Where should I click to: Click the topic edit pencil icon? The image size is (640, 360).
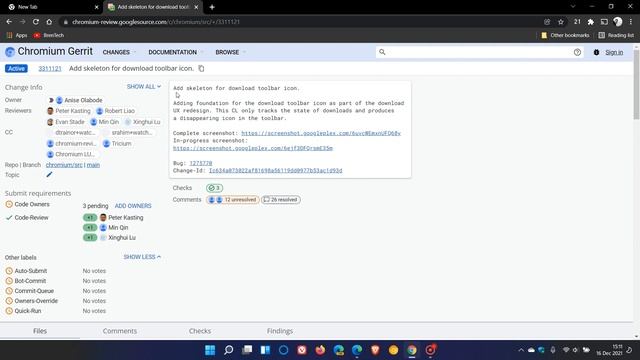49,175
